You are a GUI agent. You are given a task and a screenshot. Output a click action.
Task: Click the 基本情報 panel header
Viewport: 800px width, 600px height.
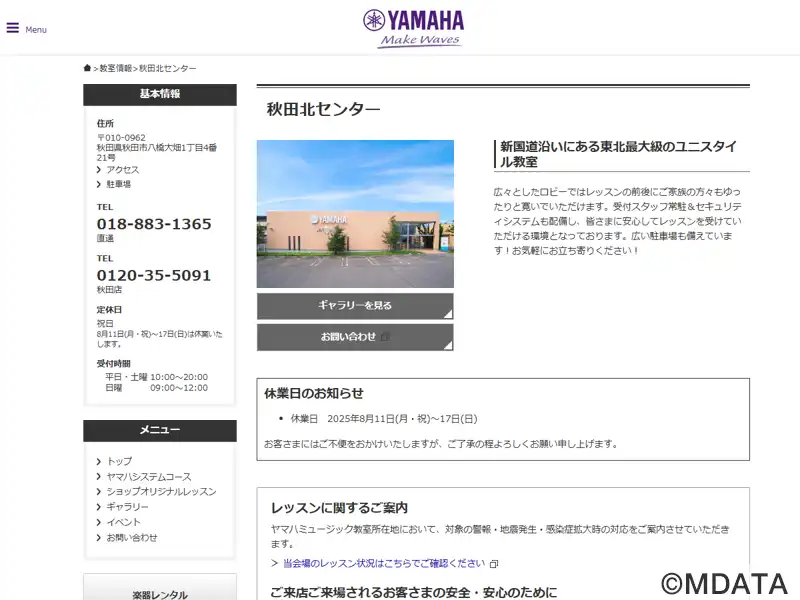(160, 94)
